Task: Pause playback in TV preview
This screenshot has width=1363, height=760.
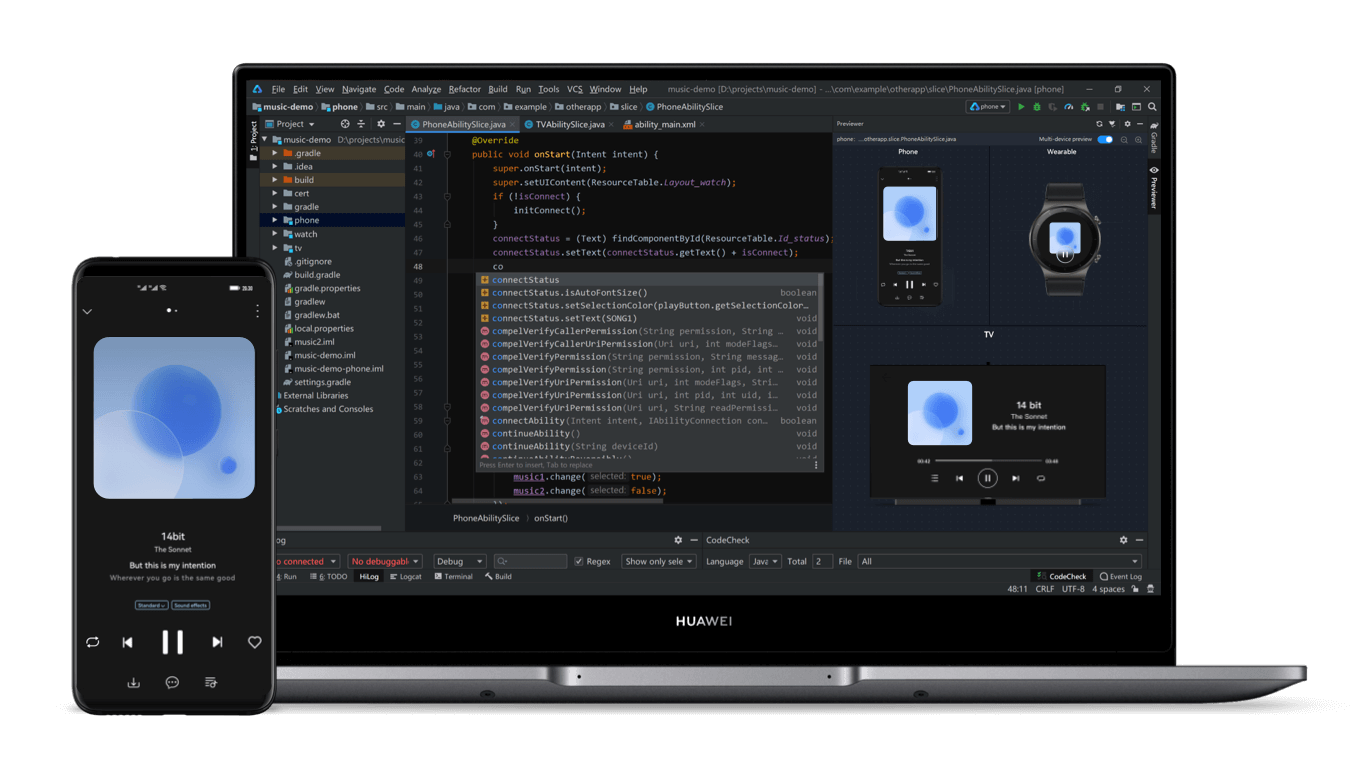Action: point(987,478)
